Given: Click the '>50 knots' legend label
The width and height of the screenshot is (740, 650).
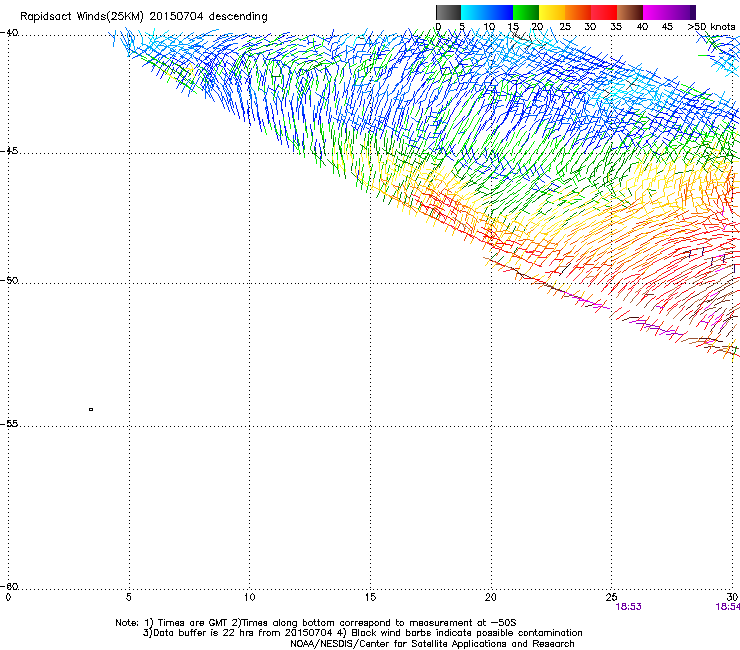Looking at the screenshot, I should [x=711, y=26].
